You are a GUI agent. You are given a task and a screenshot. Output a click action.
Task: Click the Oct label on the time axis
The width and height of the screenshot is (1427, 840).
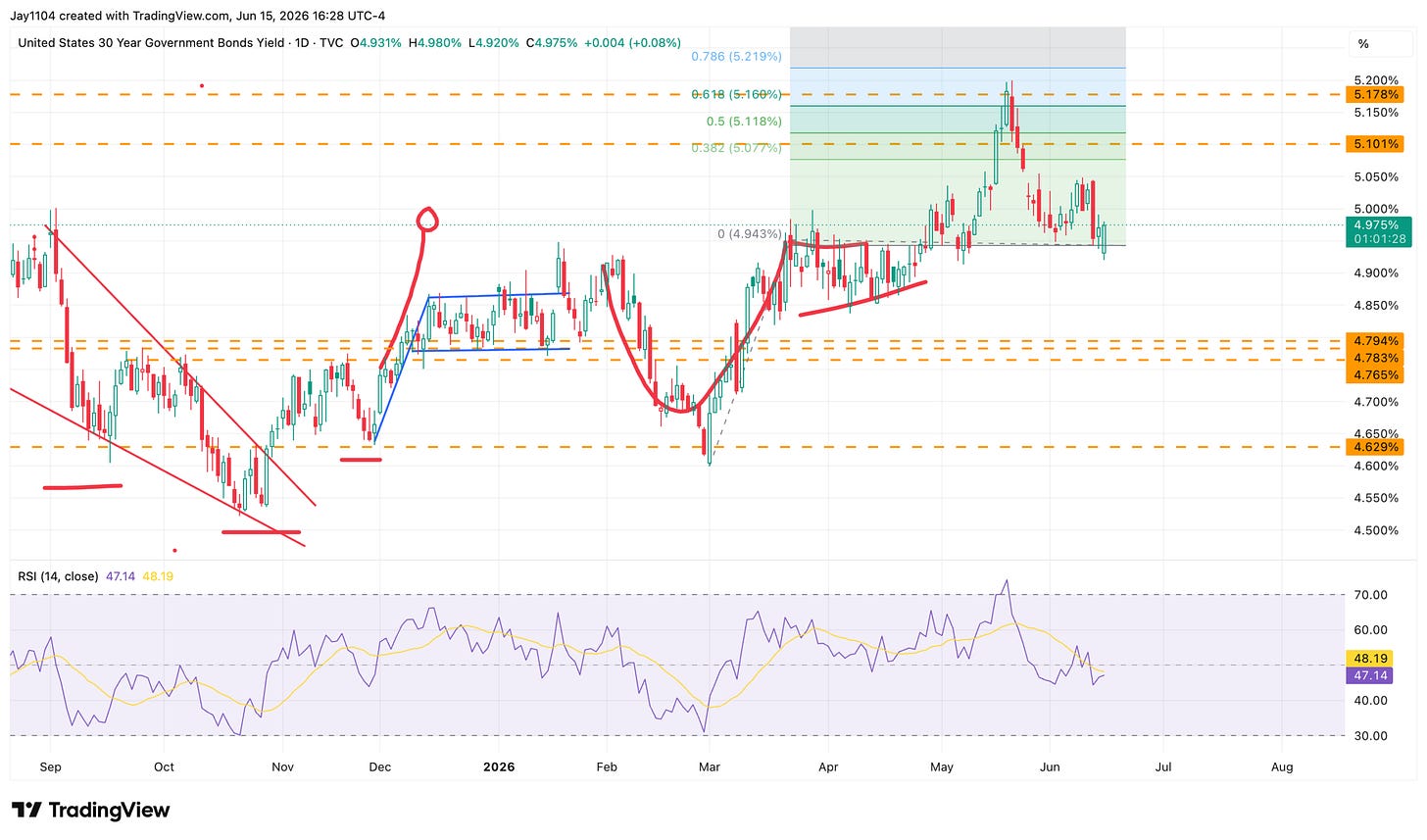164,766
